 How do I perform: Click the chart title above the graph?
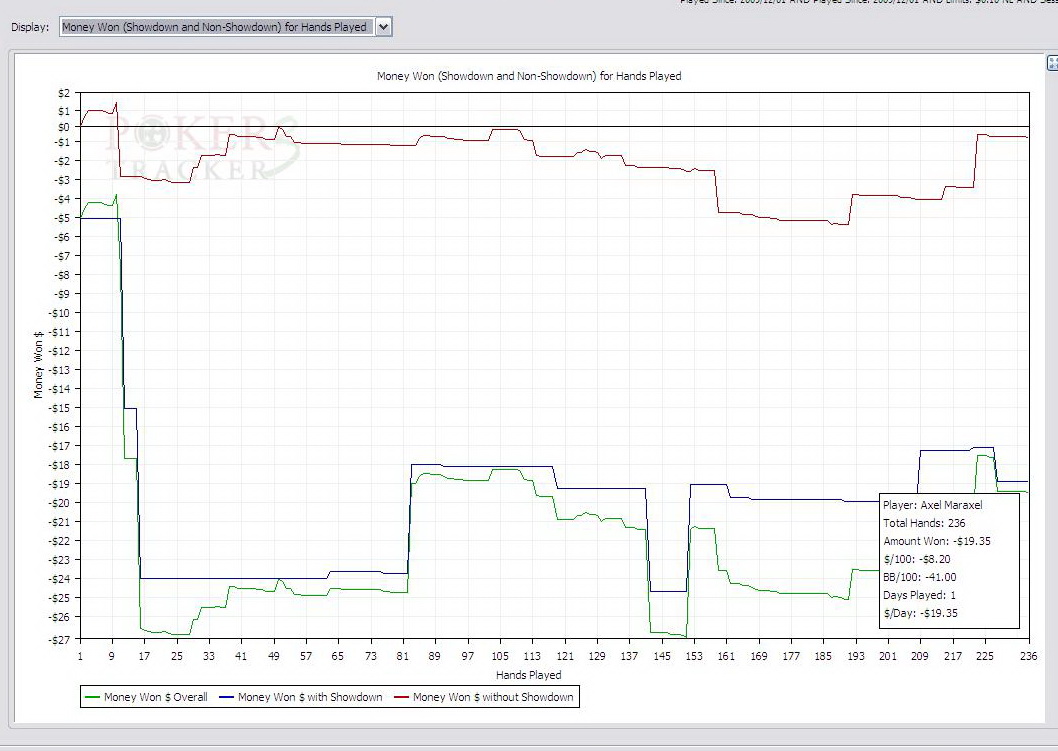coord(528,76)
